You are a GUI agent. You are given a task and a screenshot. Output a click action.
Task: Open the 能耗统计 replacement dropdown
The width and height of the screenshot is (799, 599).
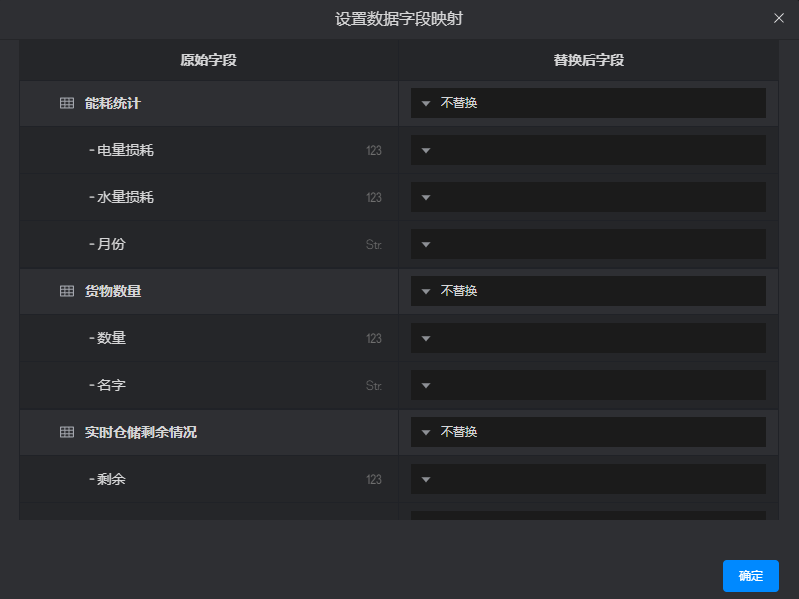click(588, 103)
